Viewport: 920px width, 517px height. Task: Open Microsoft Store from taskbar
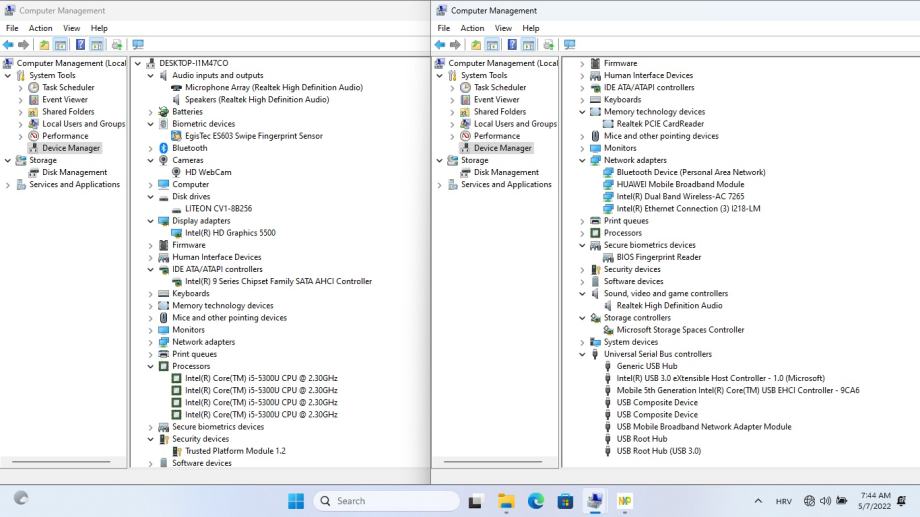pyautogui.click(x=565, y=501)
